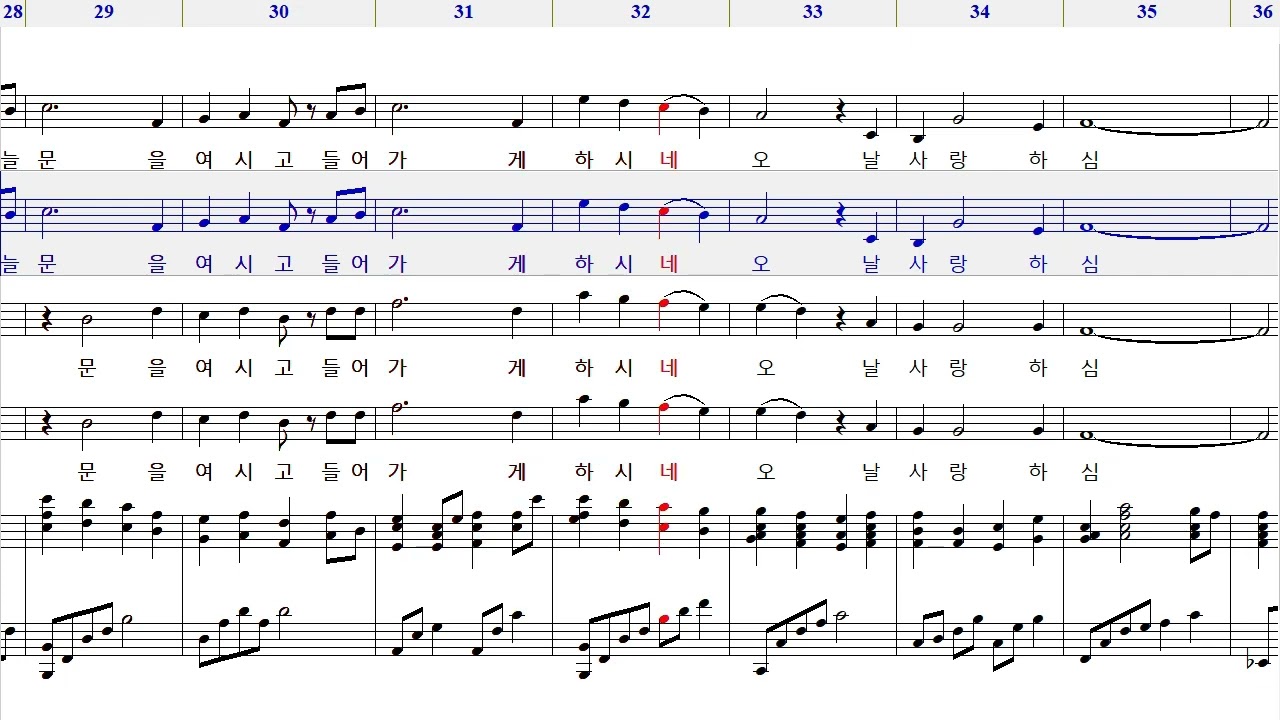The height and width of the screenshot is (720, 1280).
Task: Jump to measure 31 in the ruler
Action: coord(463,12)
